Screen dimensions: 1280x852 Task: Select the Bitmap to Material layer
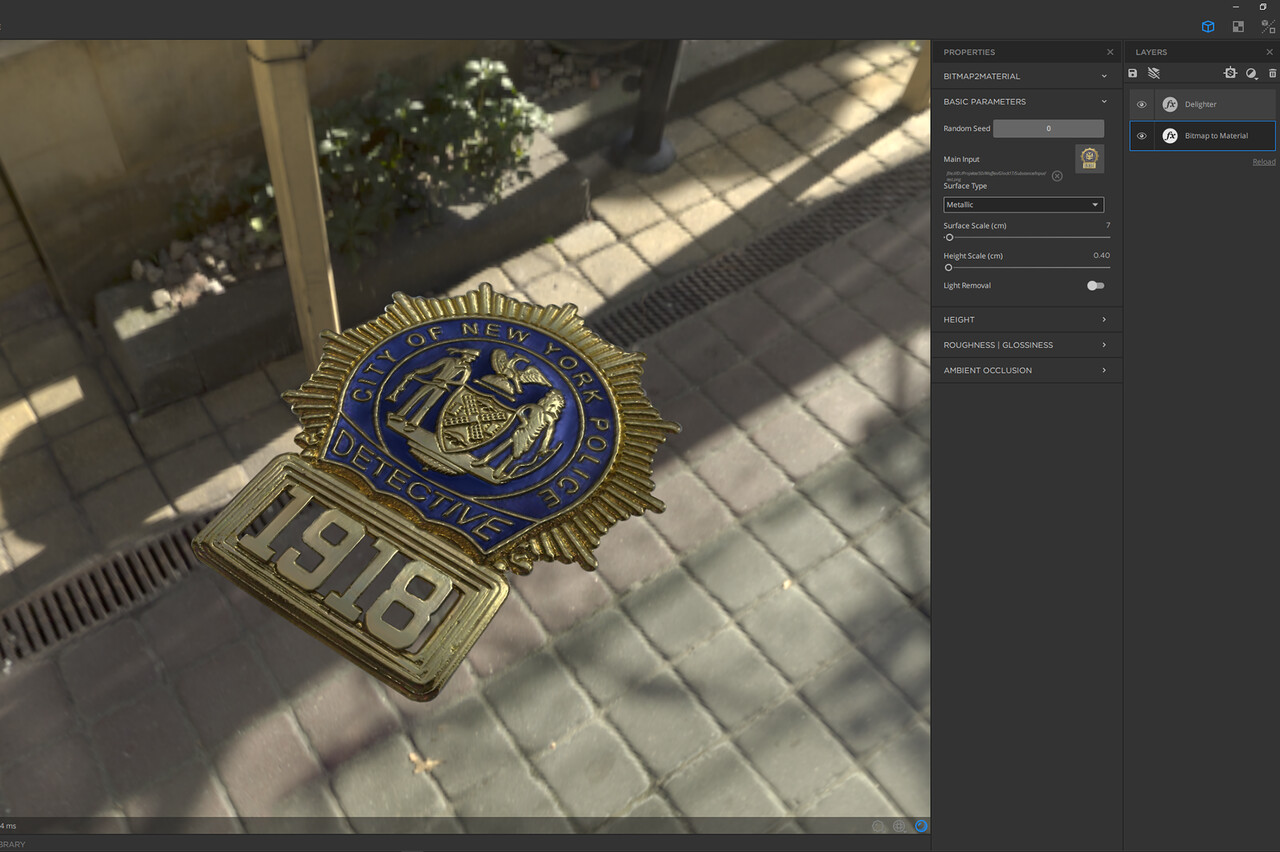tap(1203, 136)
